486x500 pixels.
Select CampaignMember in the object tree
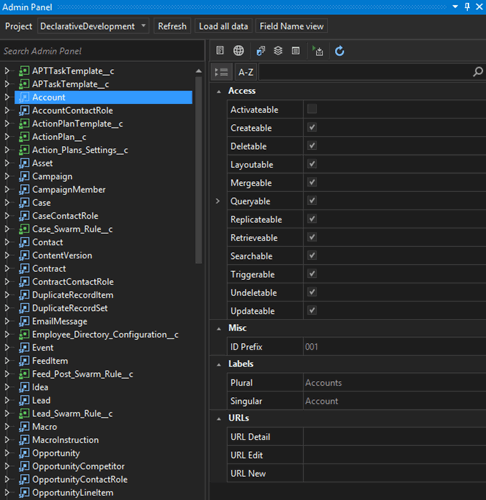[69, 189]
